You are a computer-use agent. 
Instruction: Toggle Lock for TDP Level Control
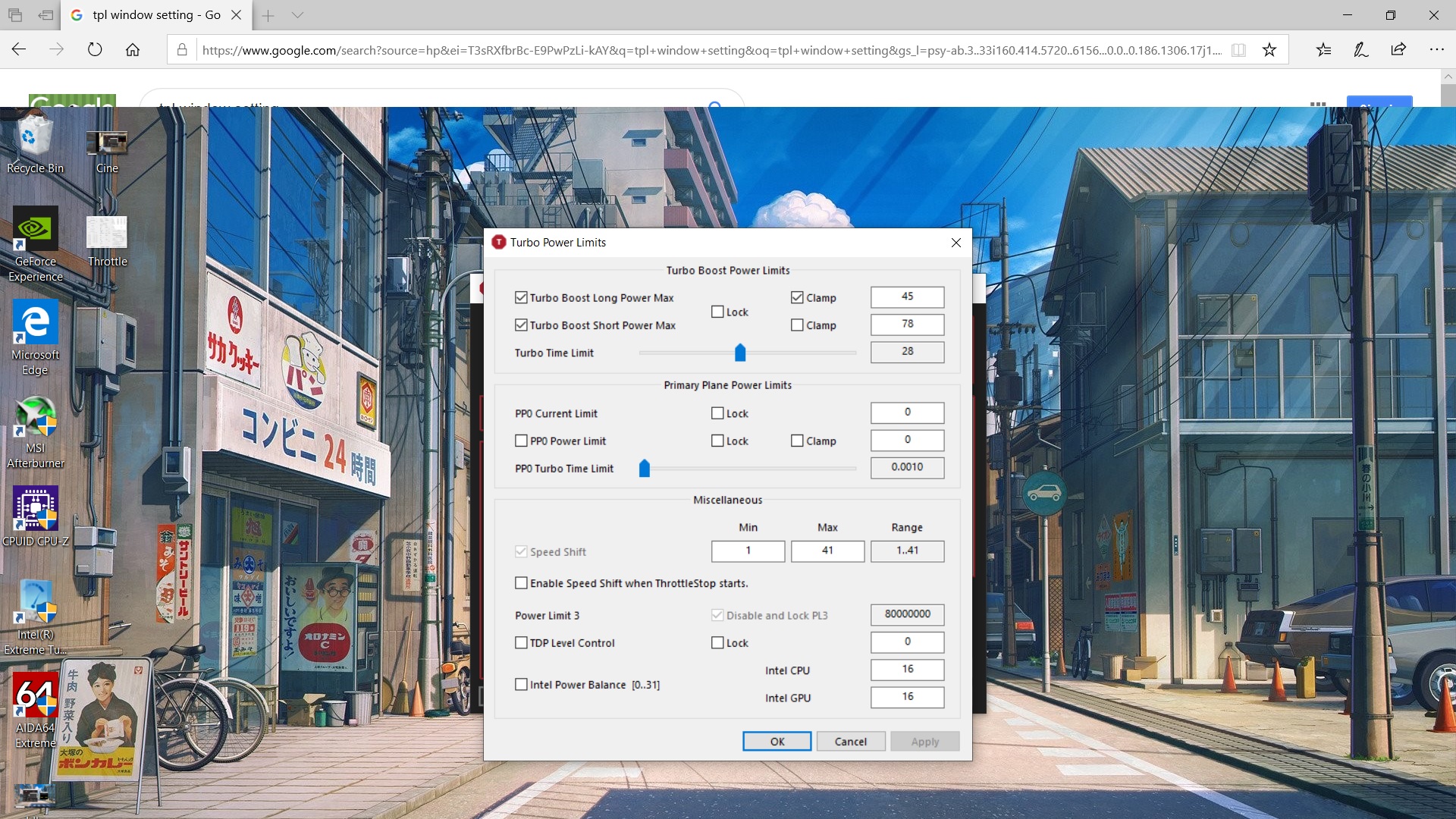pyautogui.click(x=717, y=642)
